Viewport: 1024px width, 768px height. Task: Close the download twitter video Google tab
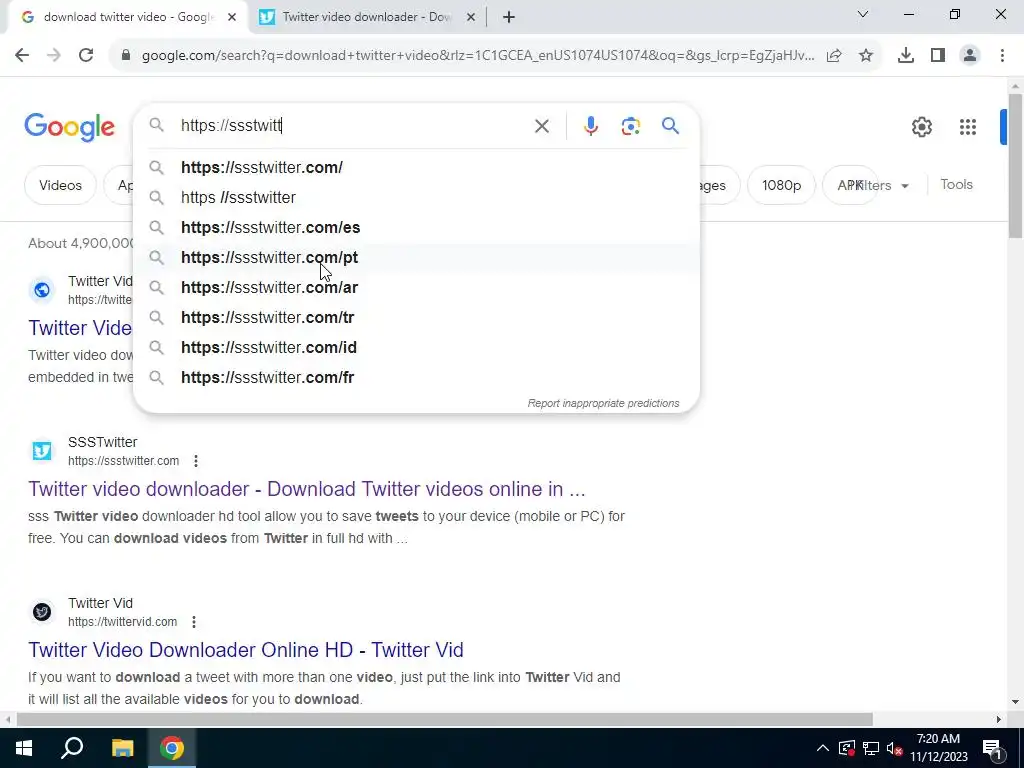click(x=232, y=18)
